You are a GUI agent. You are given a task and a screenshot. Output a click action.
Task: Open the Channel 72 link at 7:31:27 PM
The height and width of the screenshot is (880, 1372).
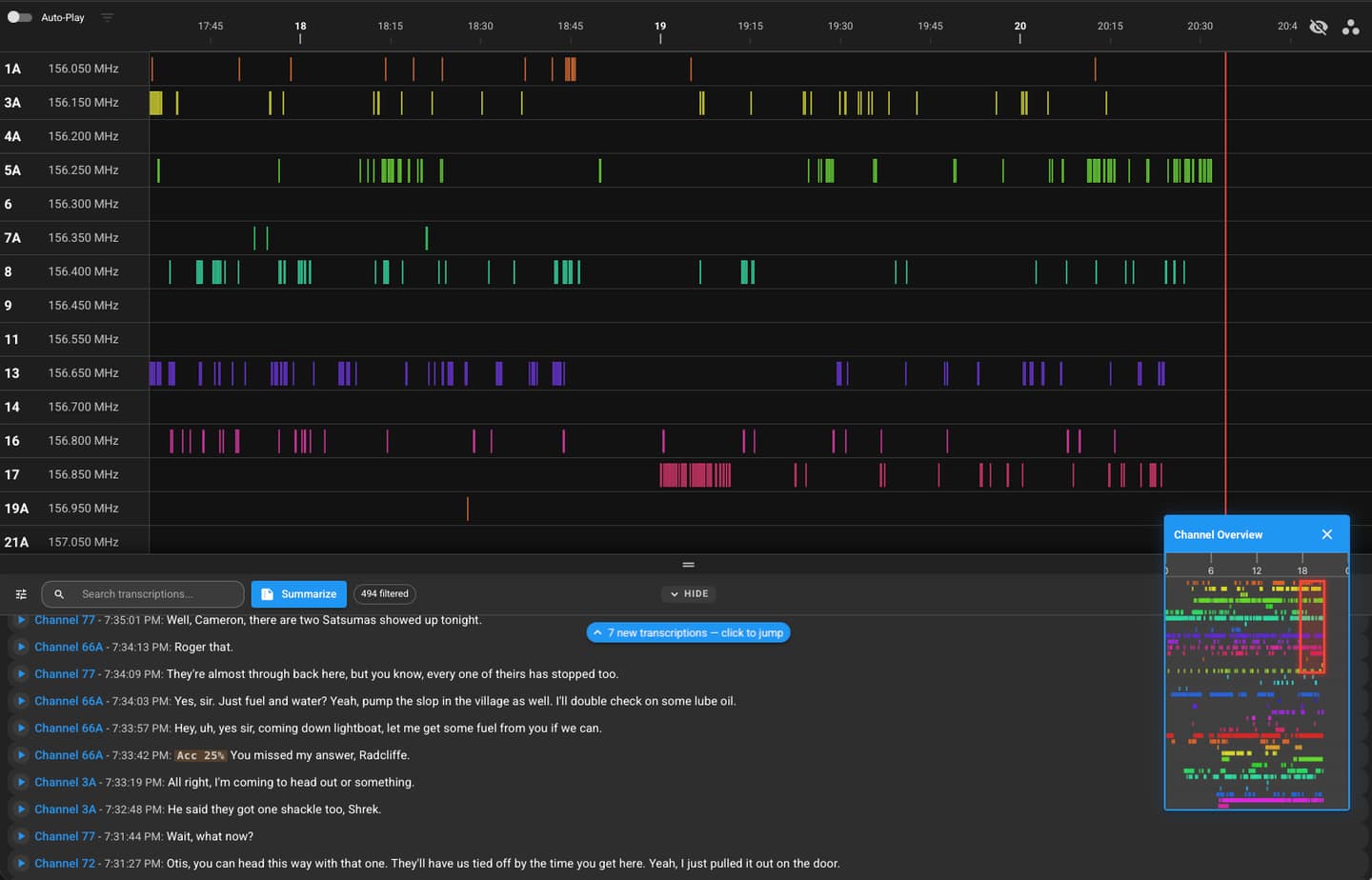65,864
